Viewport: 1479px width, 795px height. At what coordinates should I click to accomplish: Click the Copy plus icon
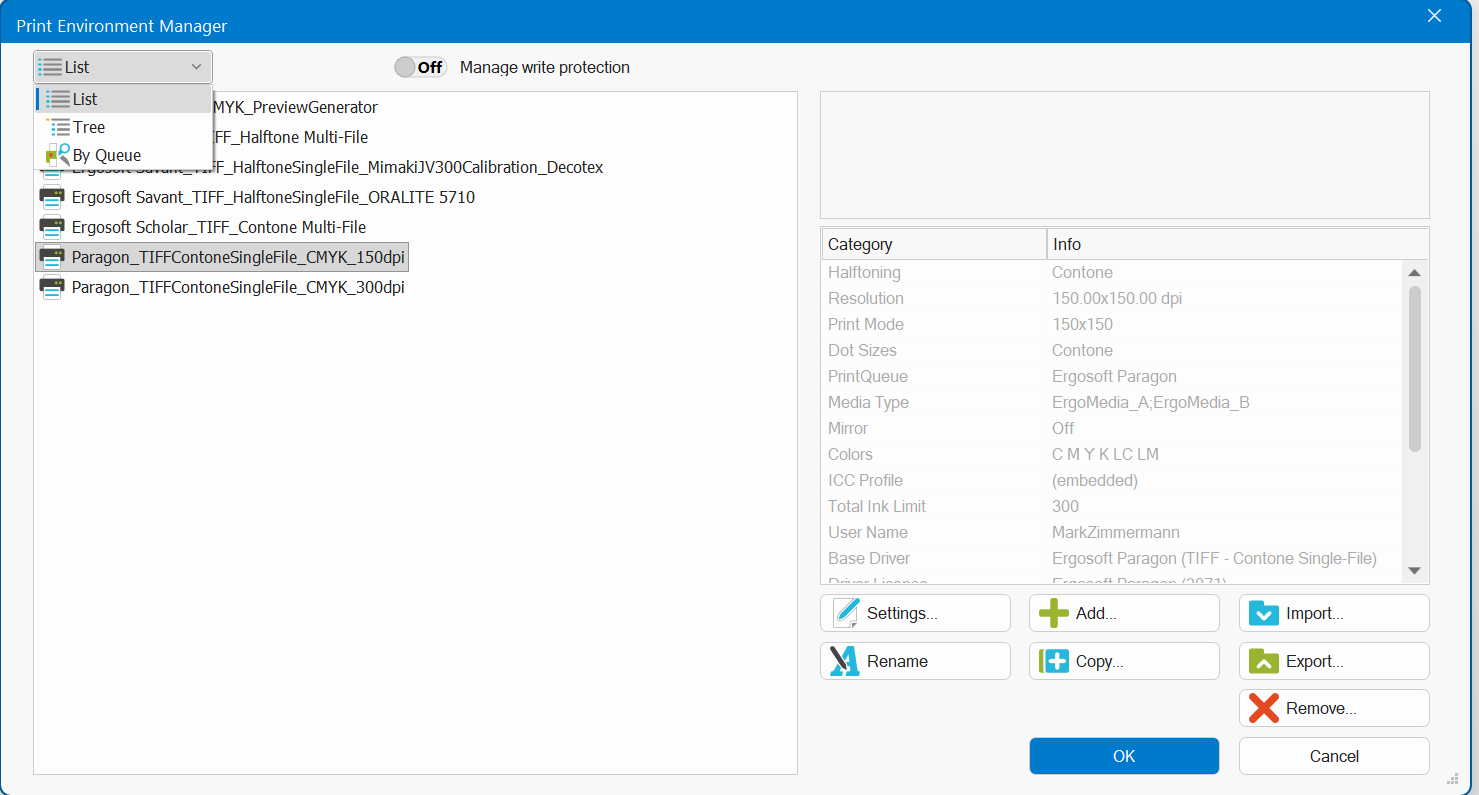[1054, 661]
